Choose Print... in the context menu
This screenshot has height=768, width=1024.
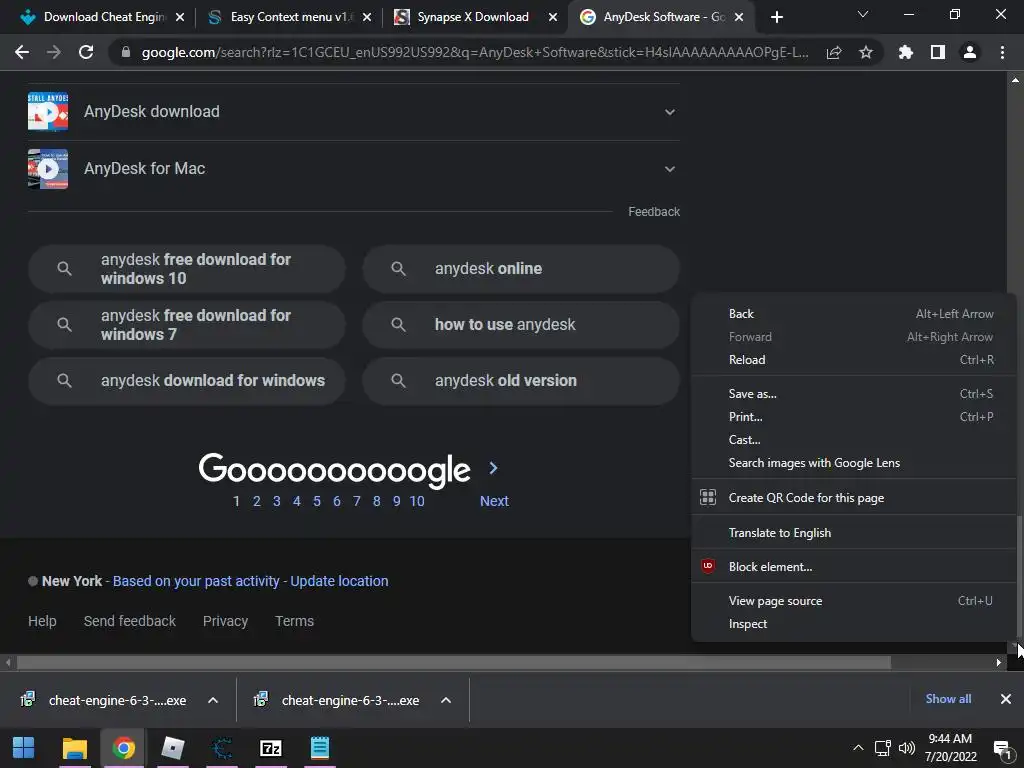[x=854, y=417]
